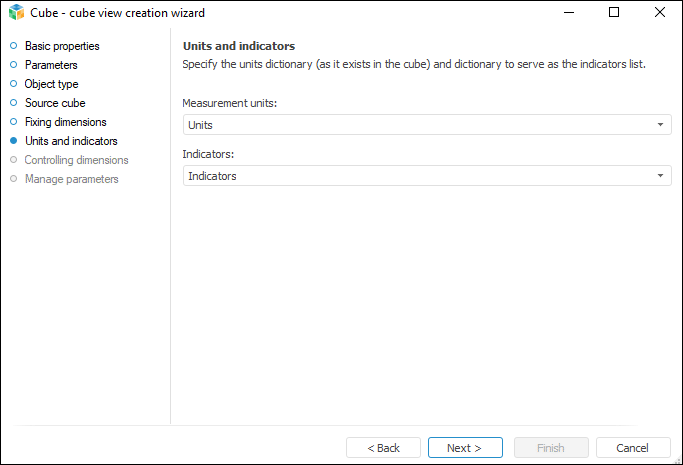Click the Fixing dimensions step bullet

pos(13,122)
